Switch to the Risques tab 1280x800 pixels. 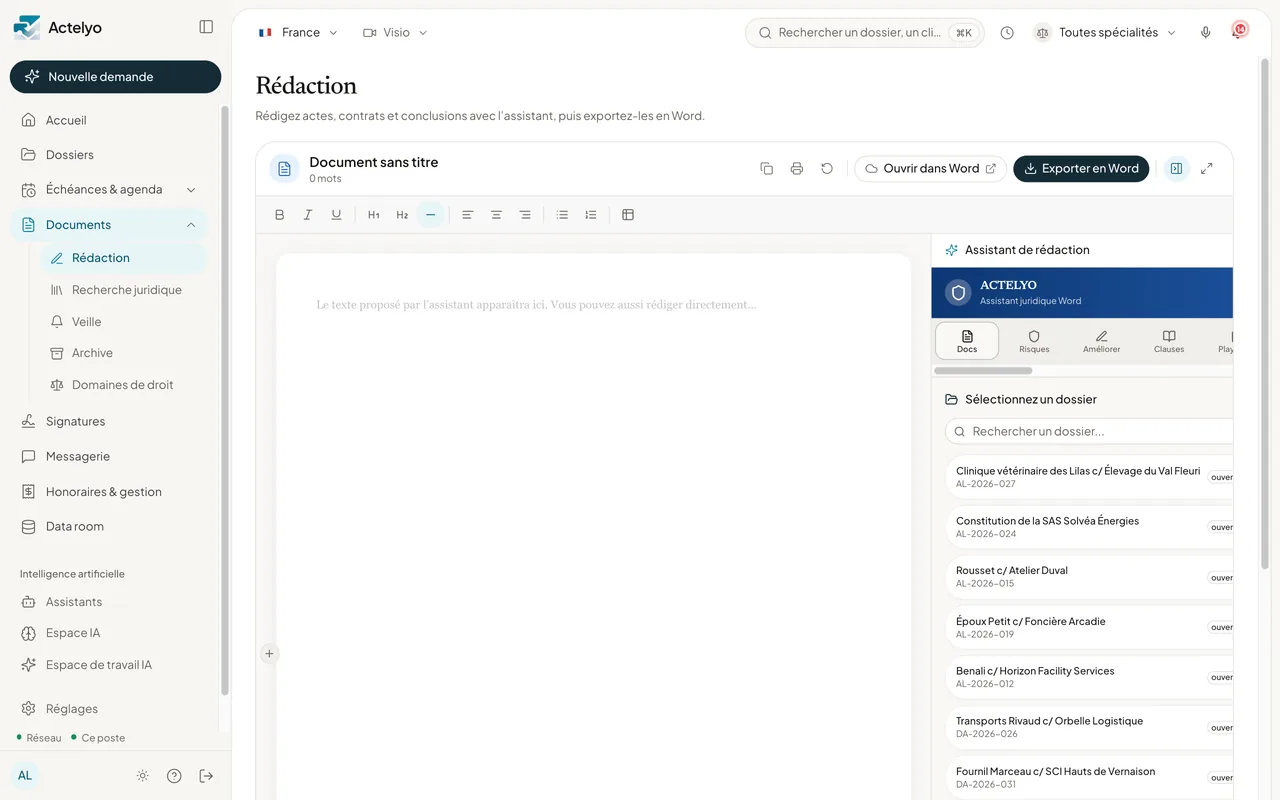tap(1034, 341)
